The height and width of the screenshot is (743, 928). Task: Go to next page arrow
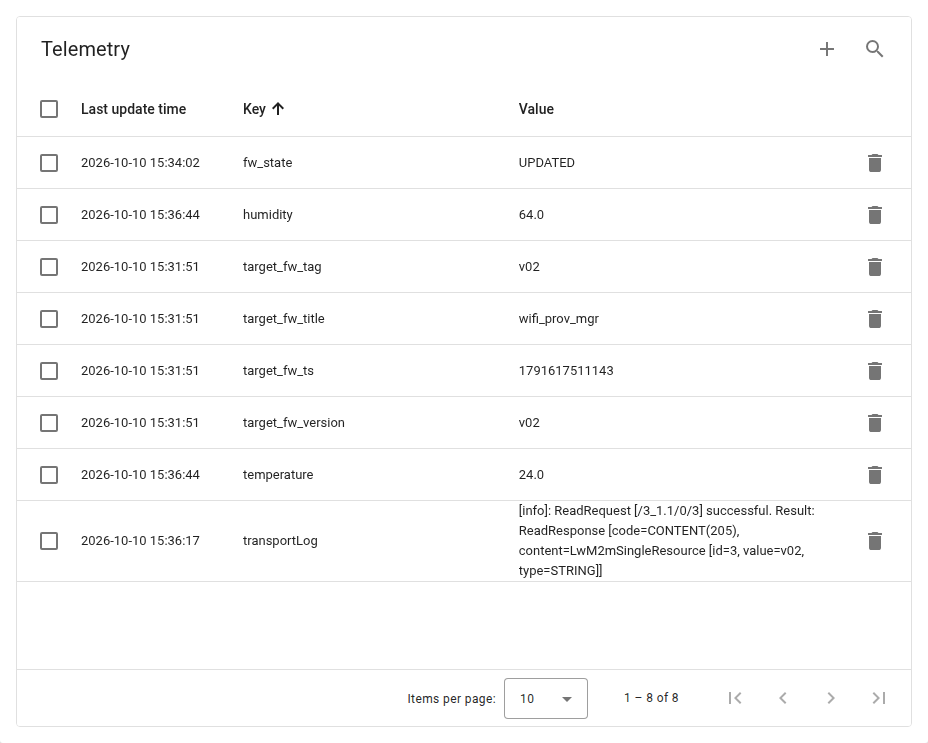click(x=831, y=698)
